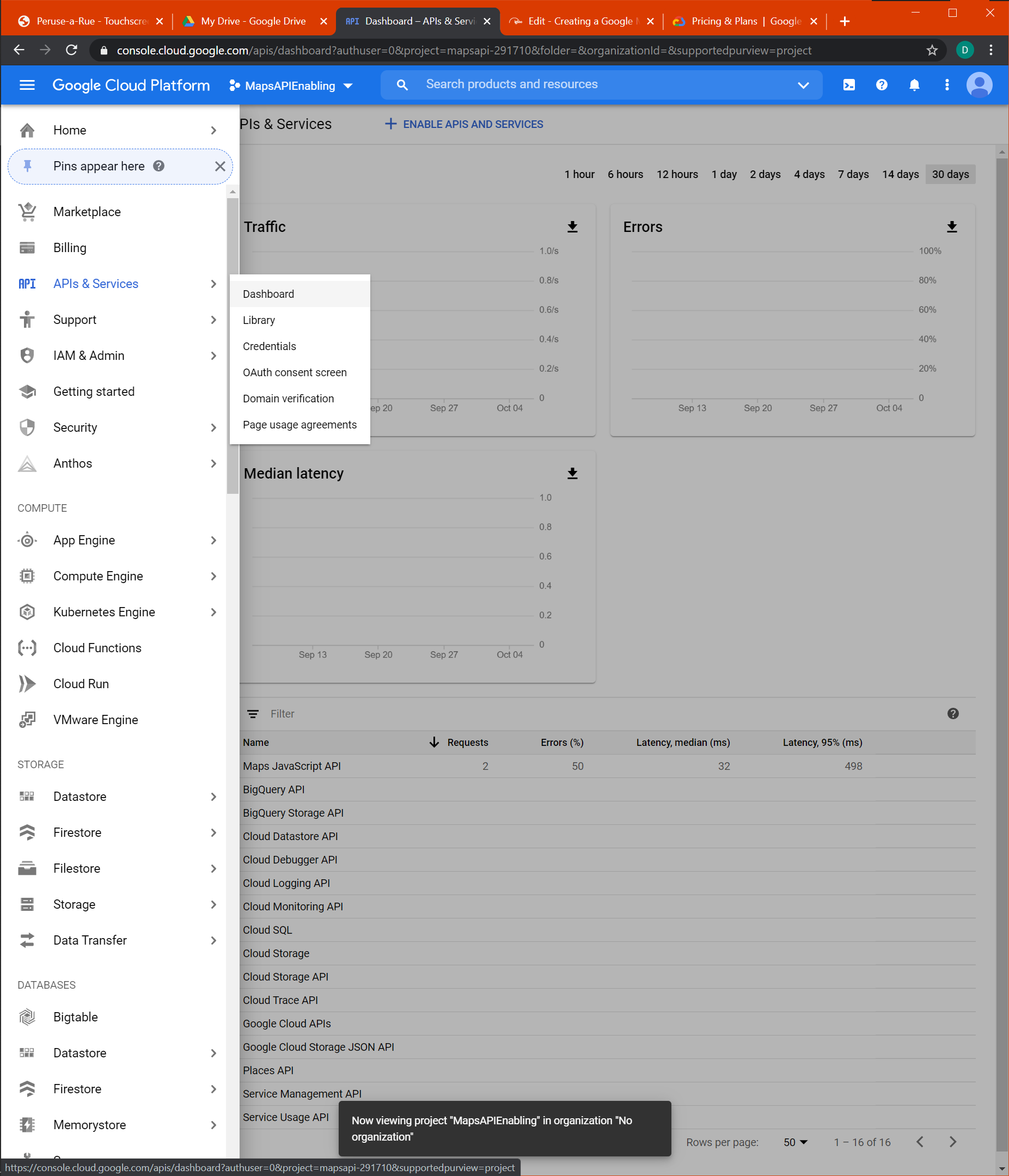Open the Maps JavaScript API link

[292, 765]
